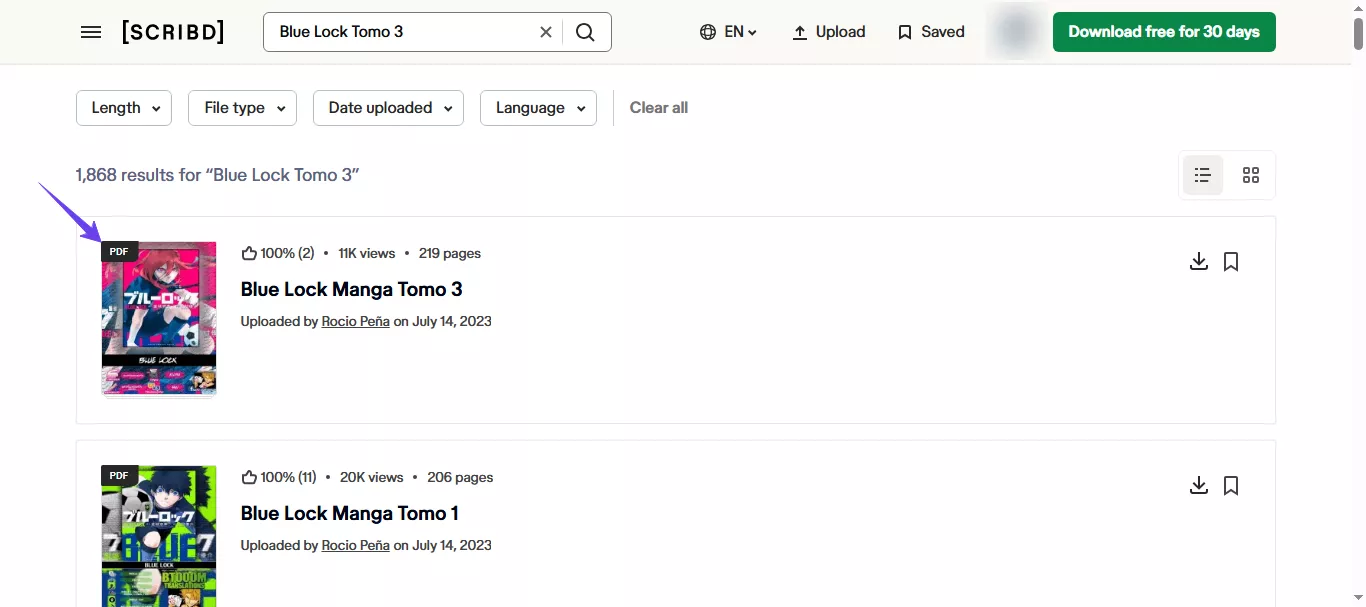Click Clear all to reset filters
Screen dimensions: 1366x607
click(x=658, y=107)
